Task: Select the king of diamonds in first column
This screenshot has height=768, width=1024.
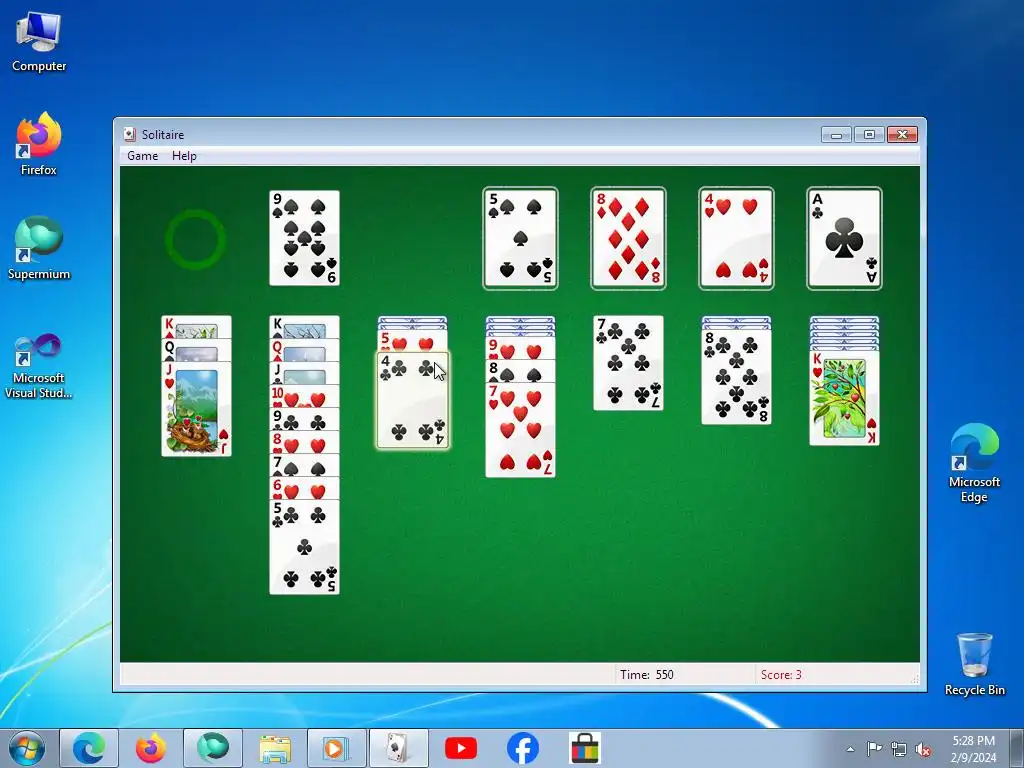Action: [197, 327]
